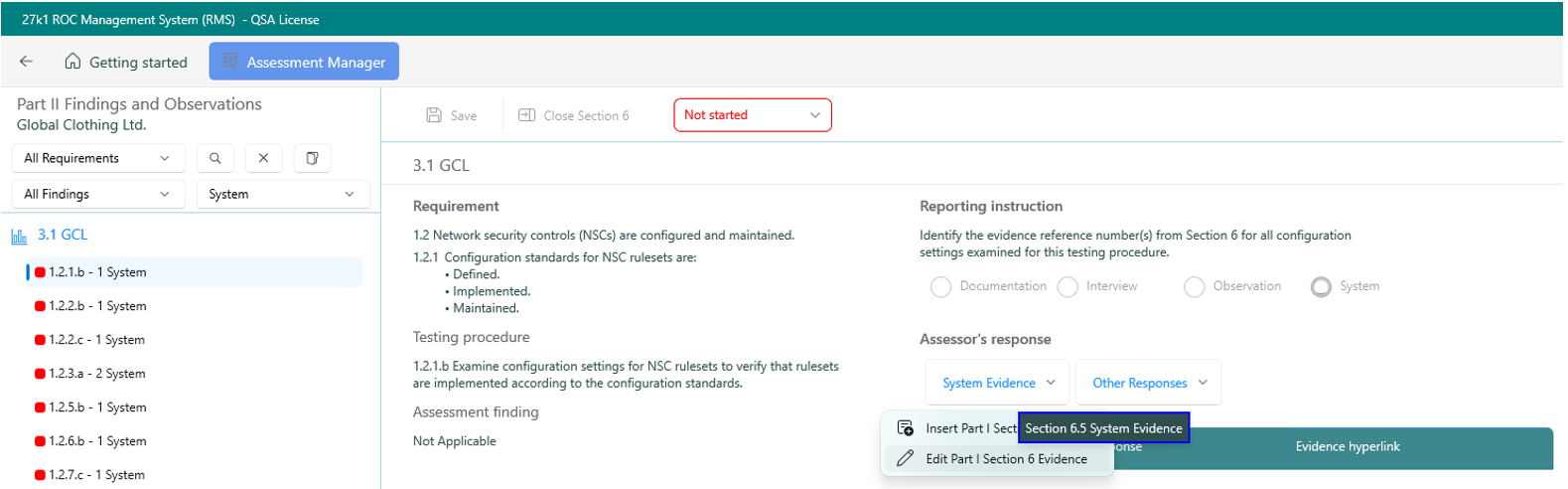This screenshot has height=489, width=1568.
Task: Switch to Assessment Manager tab
Action: 304,62
